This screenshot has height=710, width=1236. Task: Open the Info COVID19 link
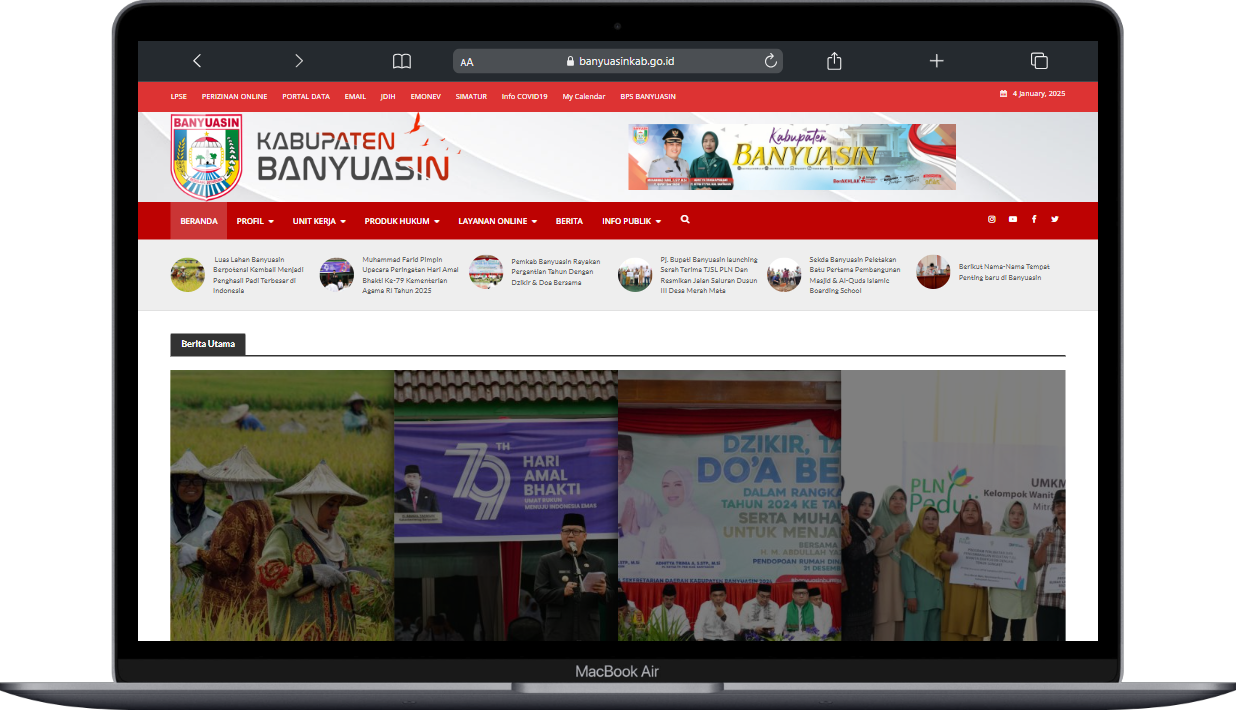(x=525, y=97)
